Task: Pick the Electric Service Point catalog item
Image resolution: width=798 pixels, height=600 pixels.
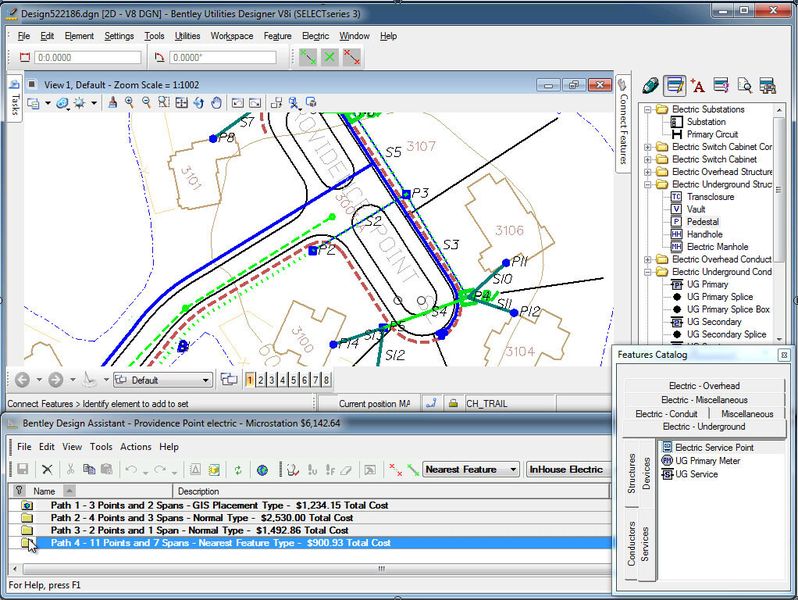Action: (714, 447)
